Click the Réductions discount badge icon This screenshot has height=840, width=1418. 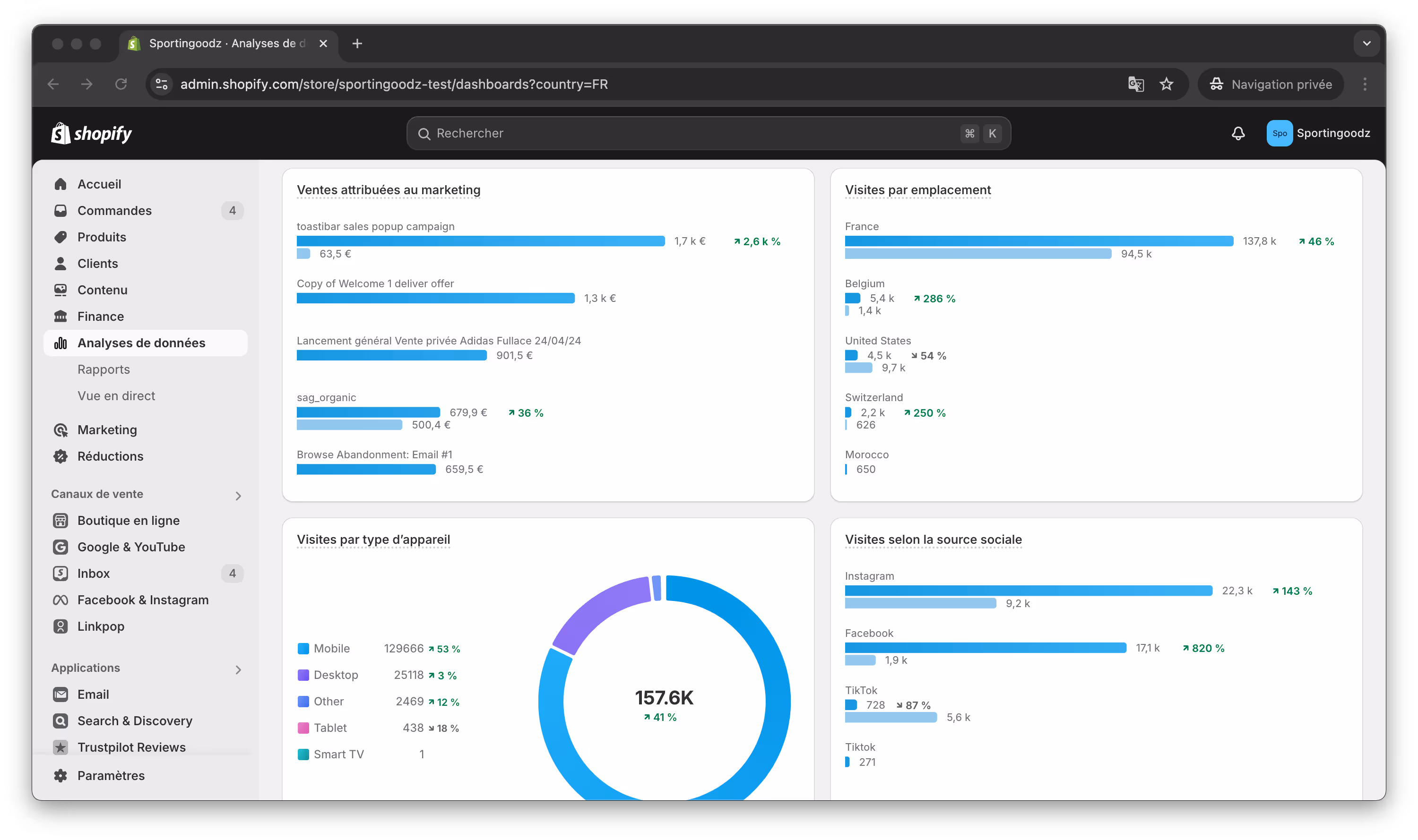tap(61, 456)
